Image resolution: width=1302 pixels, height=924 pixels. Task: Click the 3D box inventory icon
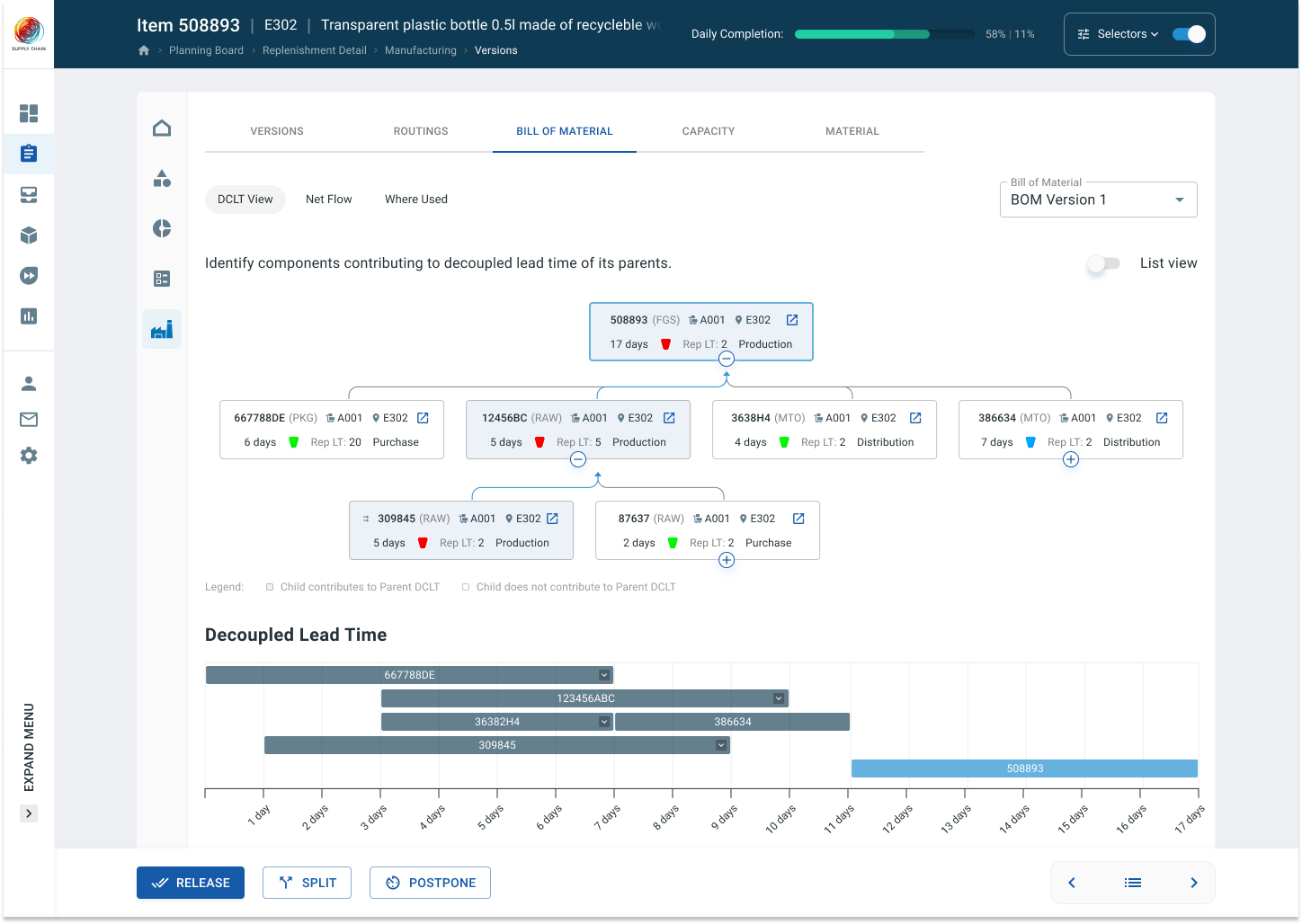tap(29, 235)
